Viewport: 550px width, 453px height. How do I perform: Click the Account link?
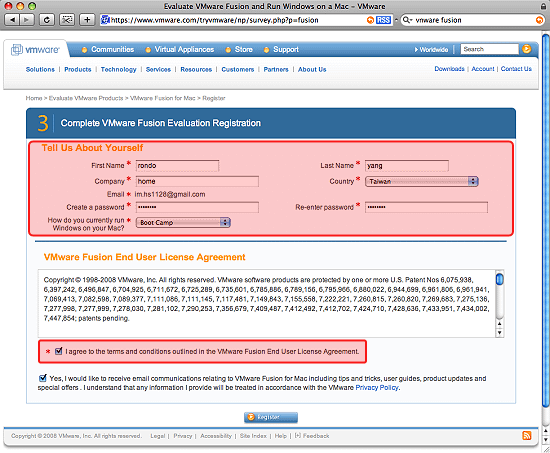pos(483,69)
